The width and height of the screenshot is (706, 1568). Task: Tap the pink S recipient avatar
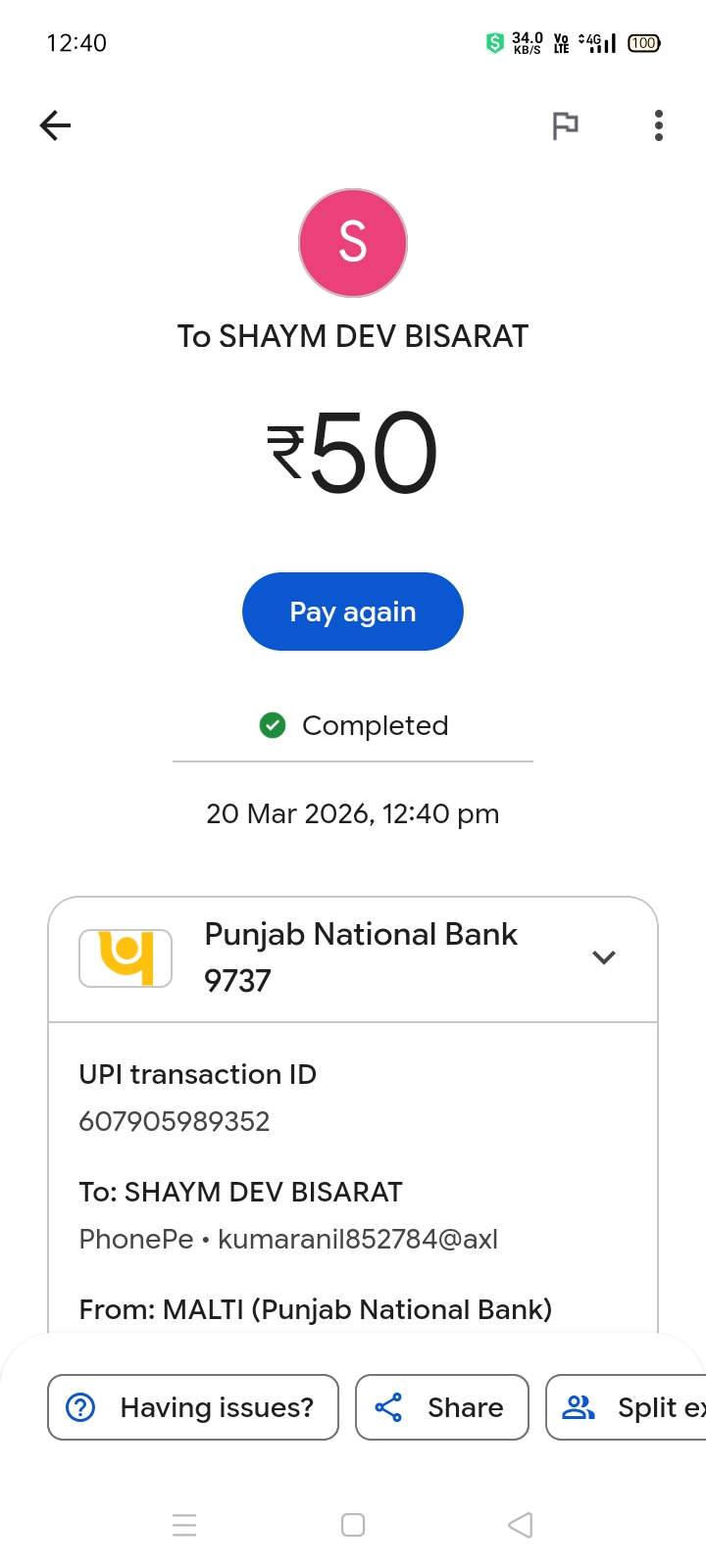(x=353, y=243)
